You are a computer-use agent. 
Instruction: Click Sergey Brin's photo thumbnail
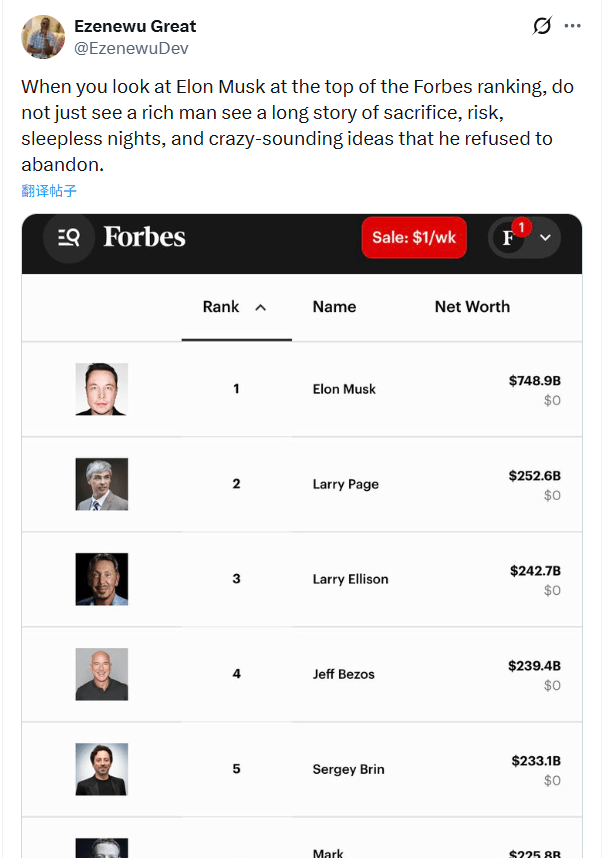coord(102,769)
